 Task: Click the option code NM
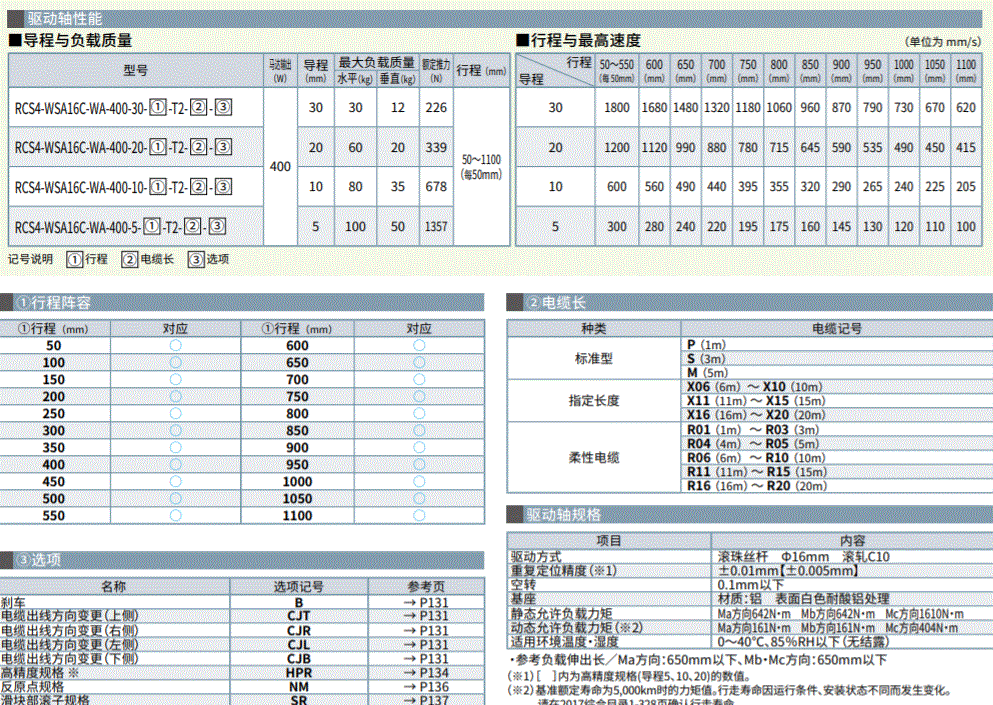click(299, 687)
